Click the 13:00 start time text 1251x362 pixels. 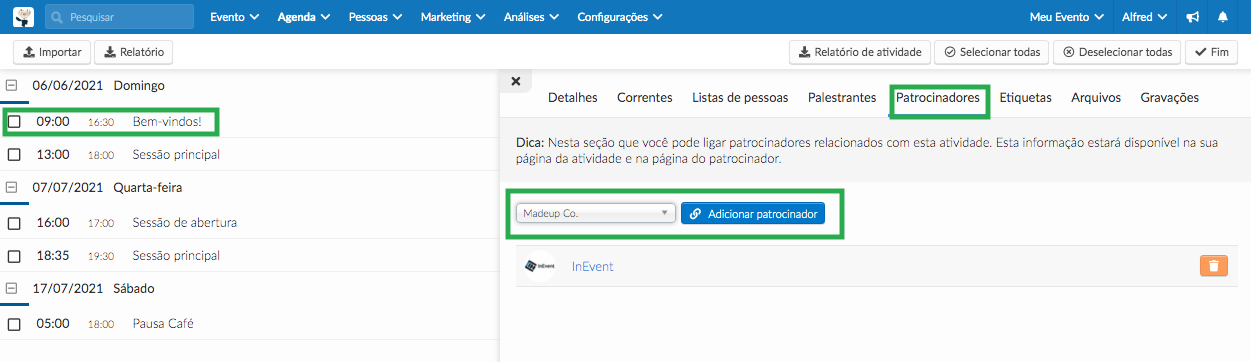(53, 155)
